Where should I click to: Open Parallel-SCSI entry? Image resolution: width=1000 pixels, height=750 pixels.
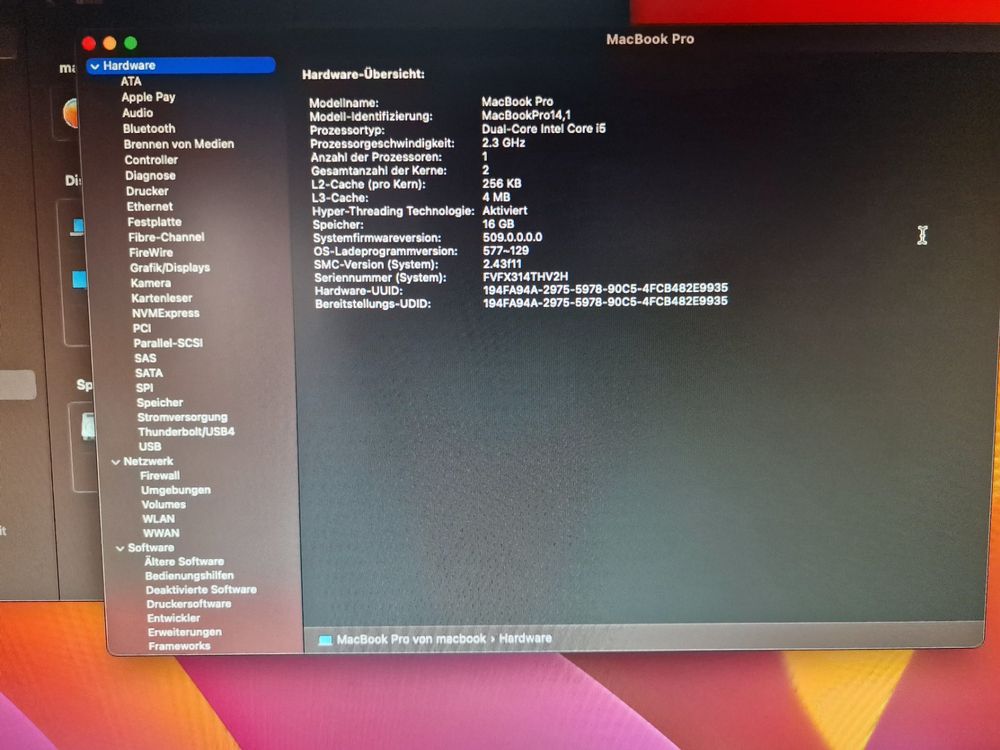[168, 343]
